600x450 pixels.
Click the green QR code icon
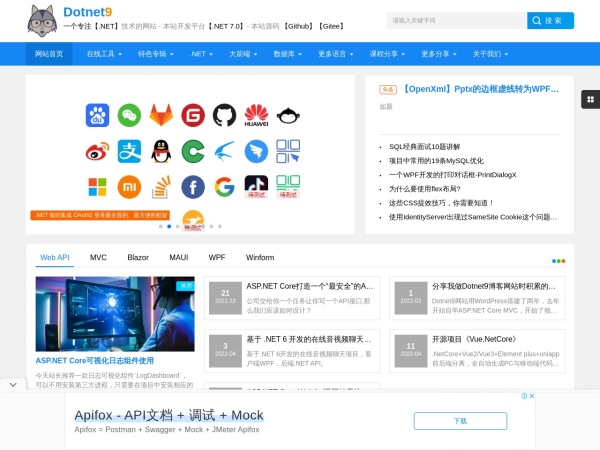pos(288,186)
